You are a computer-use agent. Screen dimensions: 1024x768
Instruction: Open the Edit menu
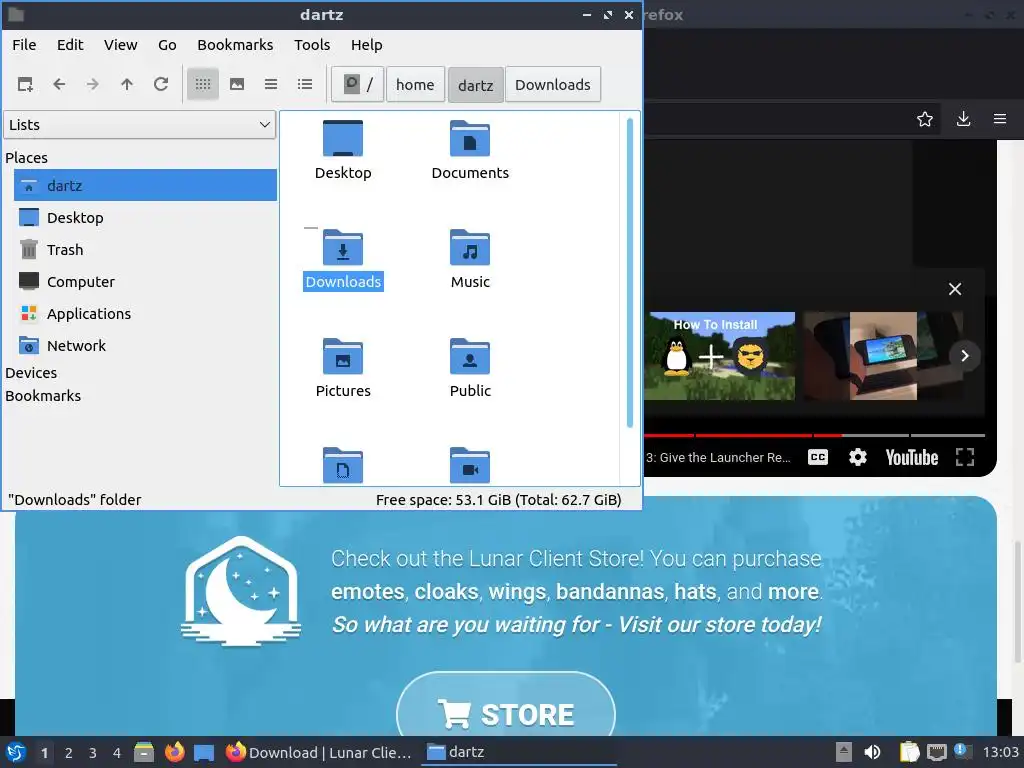(70, 45)
